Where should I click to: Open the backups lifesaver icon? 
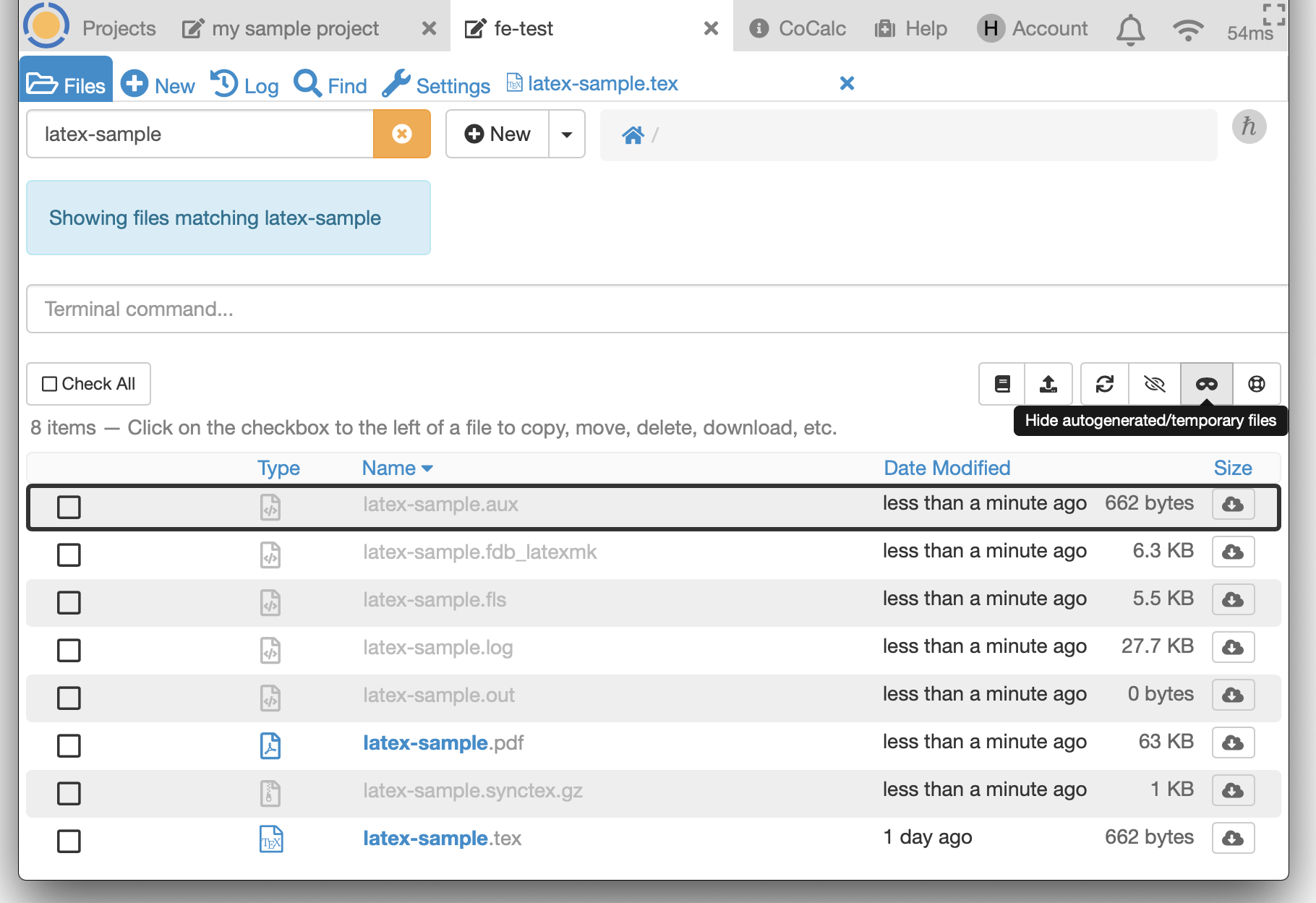1257,384
